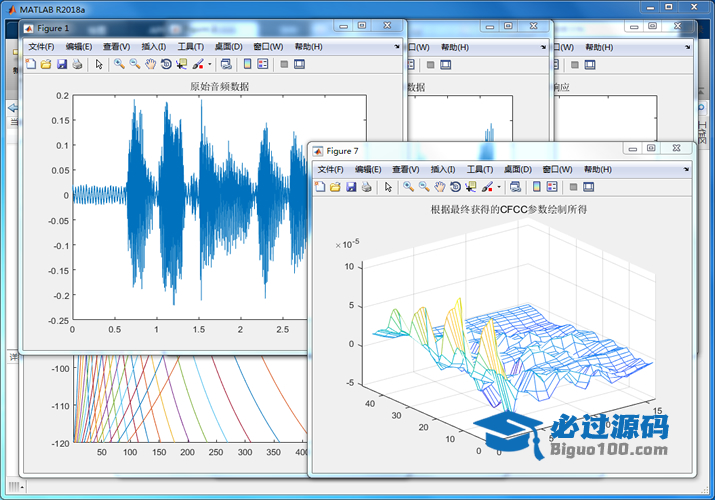Click Insert Colorbar icon in Figure 7 toolbar
Image resolution: width=715 pixels, height=500 pixels.
536,187
